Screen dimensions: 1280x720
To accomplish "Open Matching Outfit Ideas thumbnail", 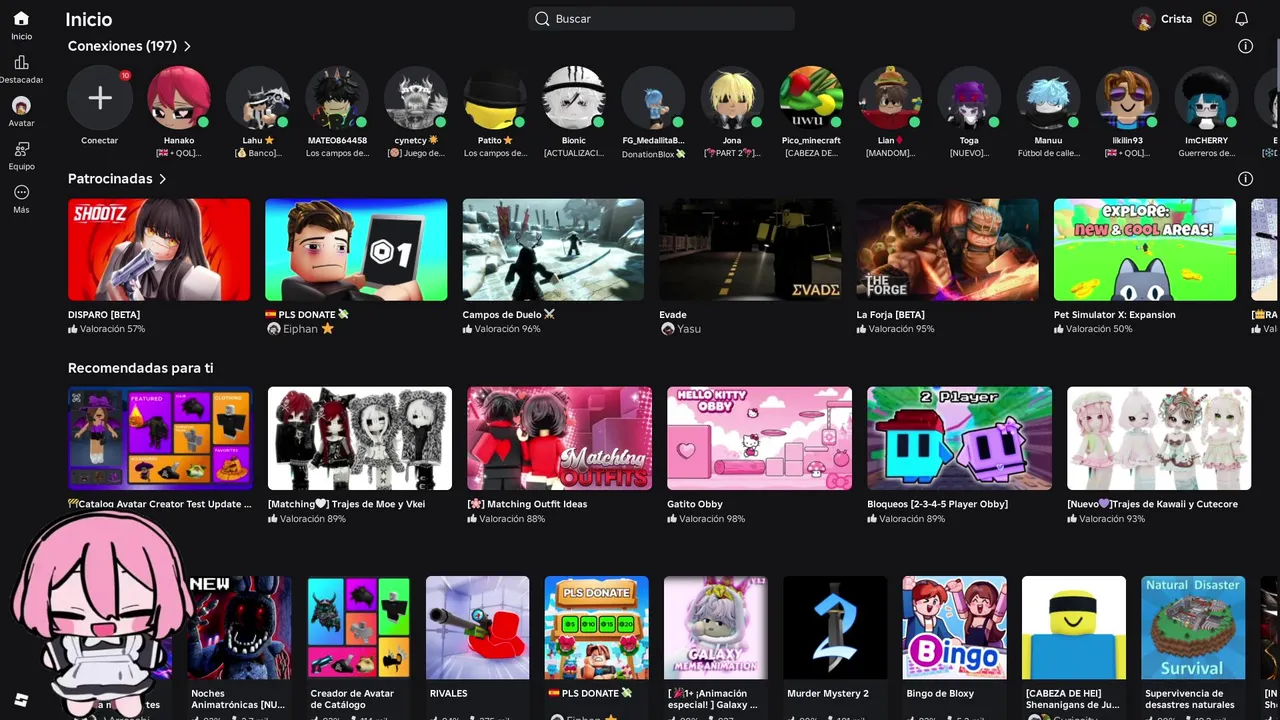I will coord(560,438).
